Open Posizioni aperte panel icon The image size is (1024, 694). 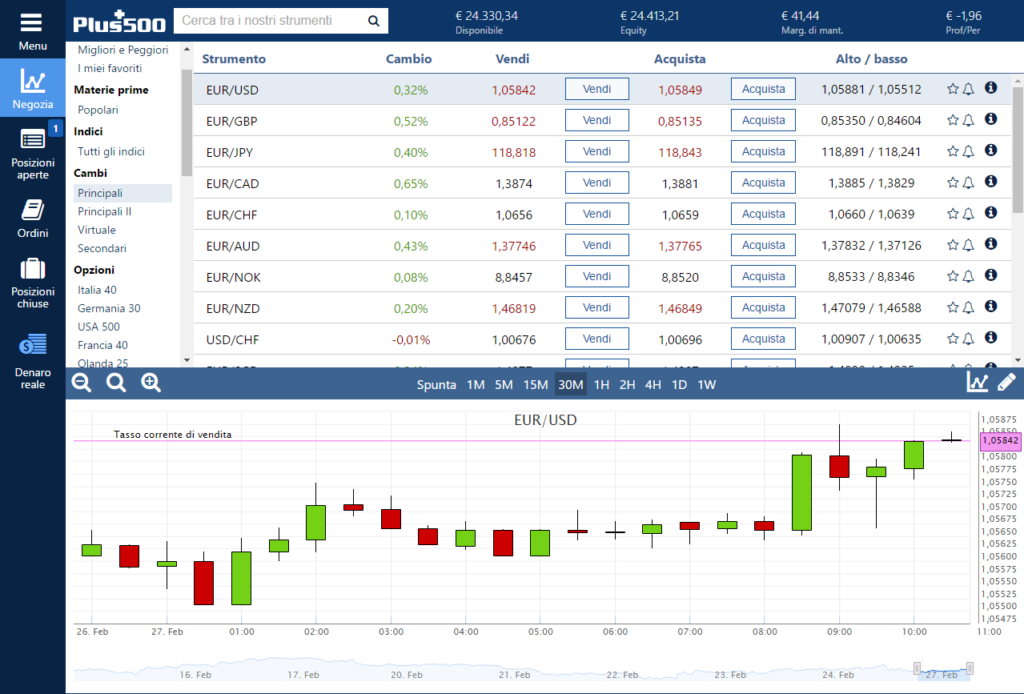pos(33,139)
